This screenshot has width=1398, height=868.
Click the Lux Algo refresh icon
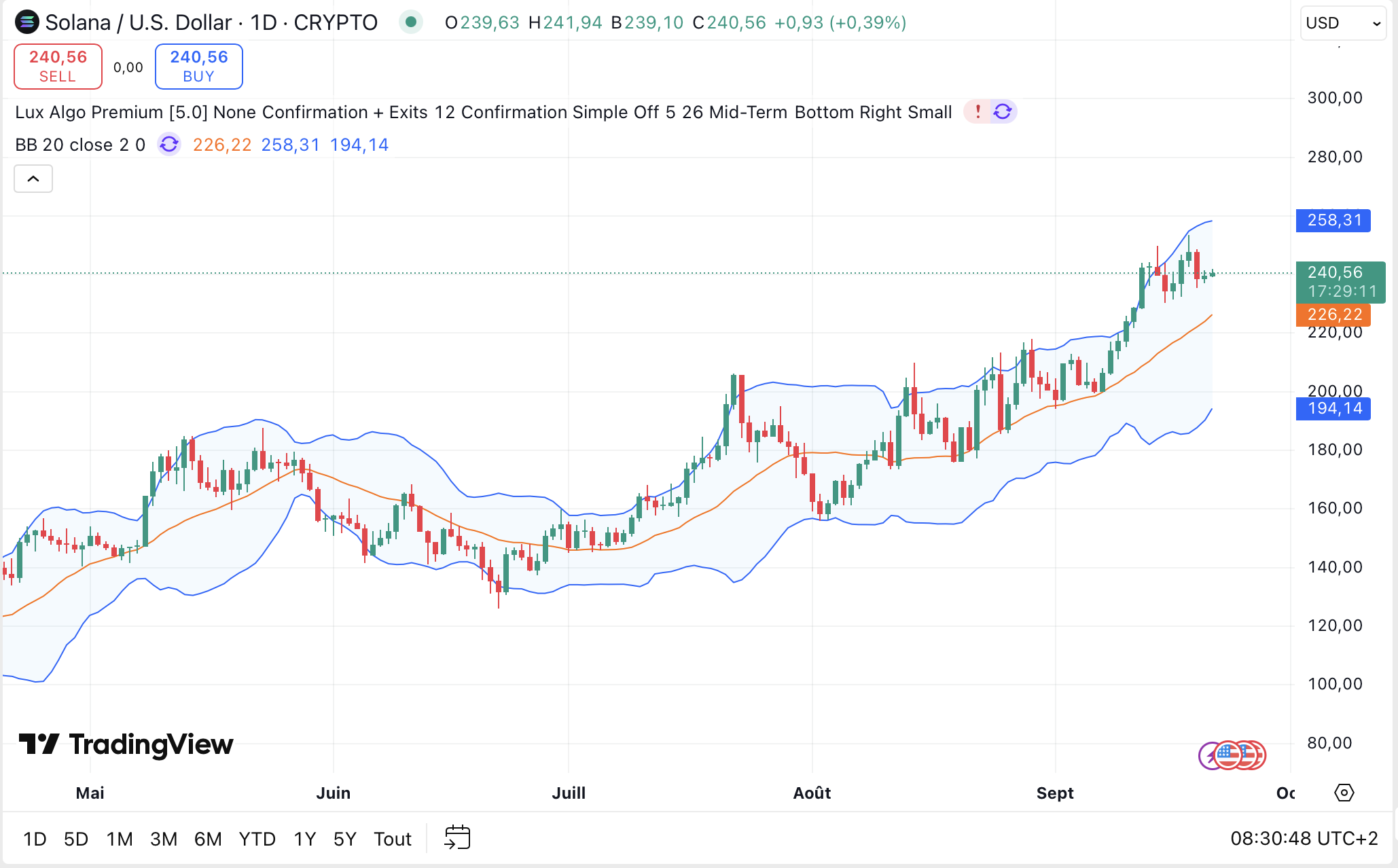point(1003,111)
